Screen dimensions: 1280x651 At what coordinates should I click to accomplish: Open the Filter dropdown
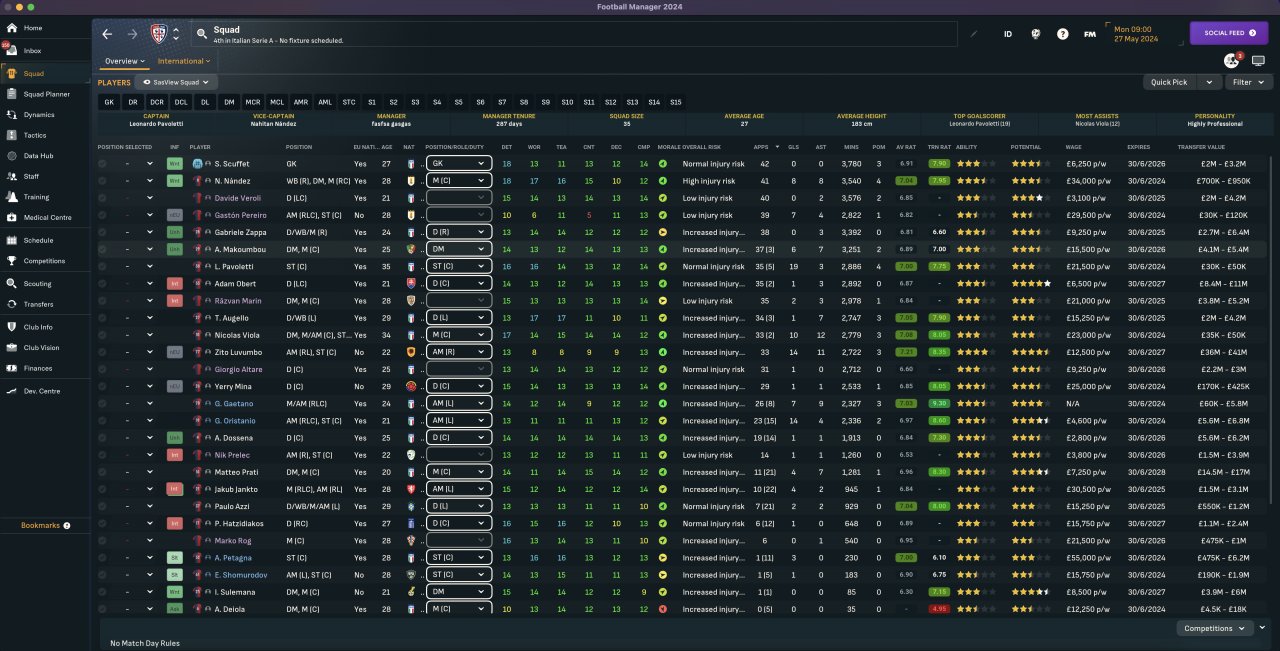[x=1247, y=82]
